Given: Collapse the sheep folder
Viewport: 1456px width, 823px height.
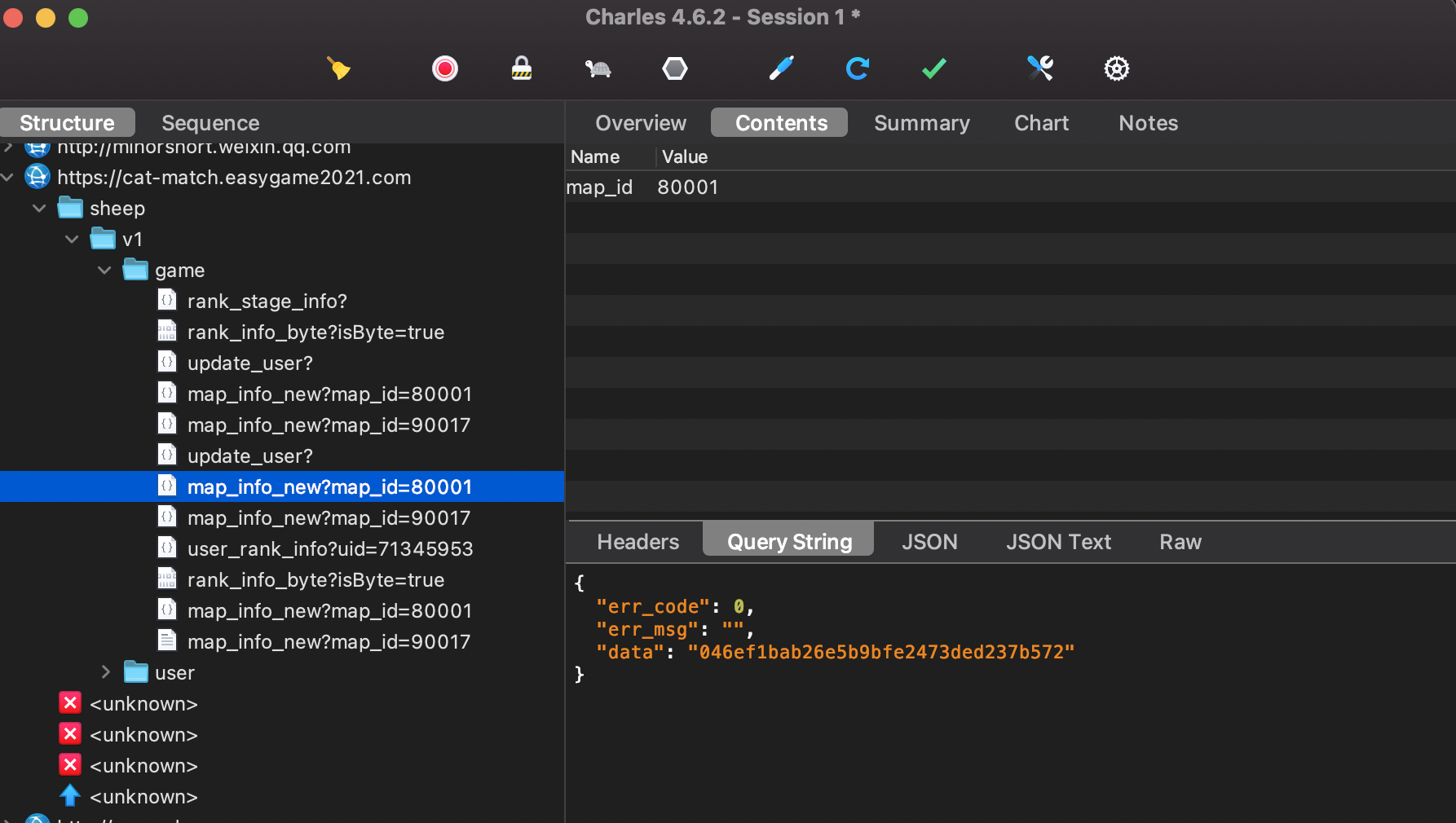Looking at the screenshot, I should 38,208.
